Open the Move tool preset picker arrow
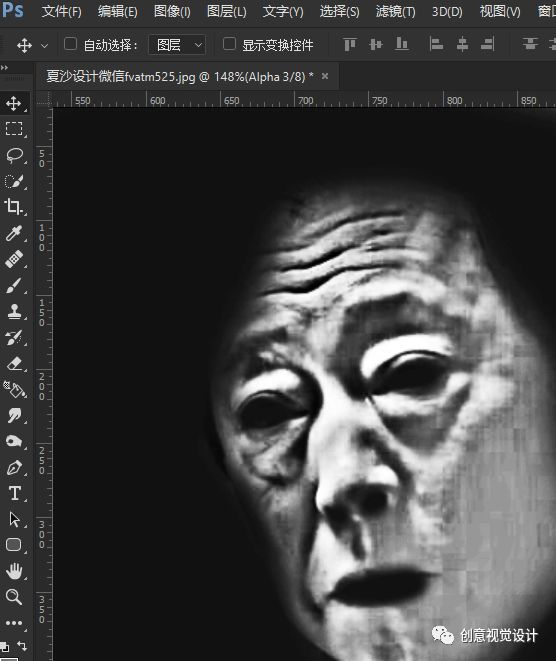 [x=44, y=45]
